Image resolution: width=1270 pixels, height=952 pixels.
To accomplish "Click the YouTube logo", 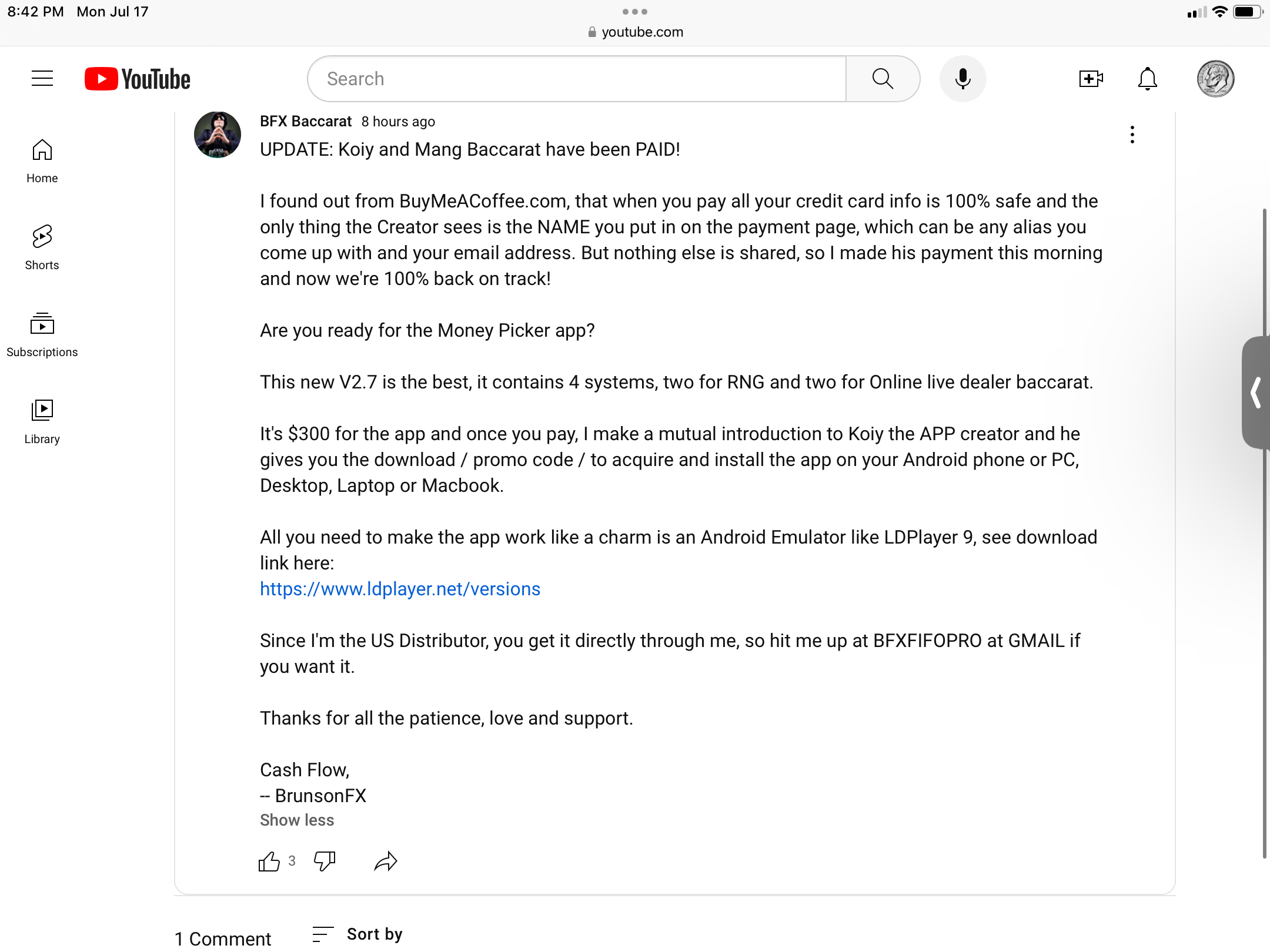I will [138, 79].
